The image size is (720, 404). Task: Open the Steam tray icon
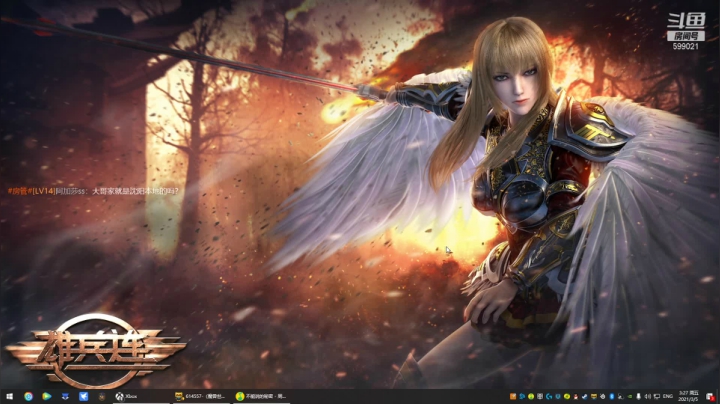click(585, 396)
